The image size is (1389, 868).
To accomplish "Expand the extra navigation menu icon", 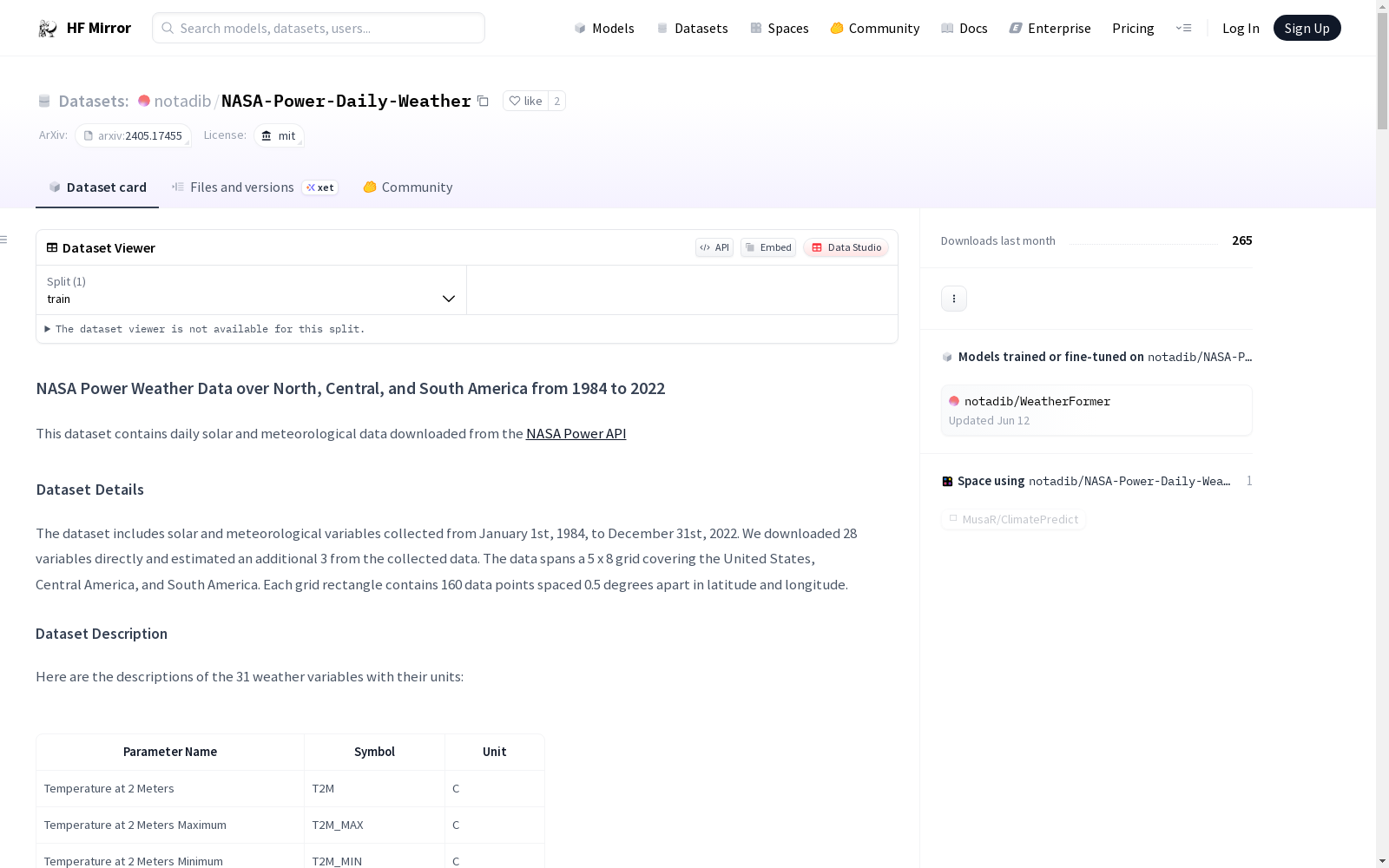I will (x=1183, y=28).
